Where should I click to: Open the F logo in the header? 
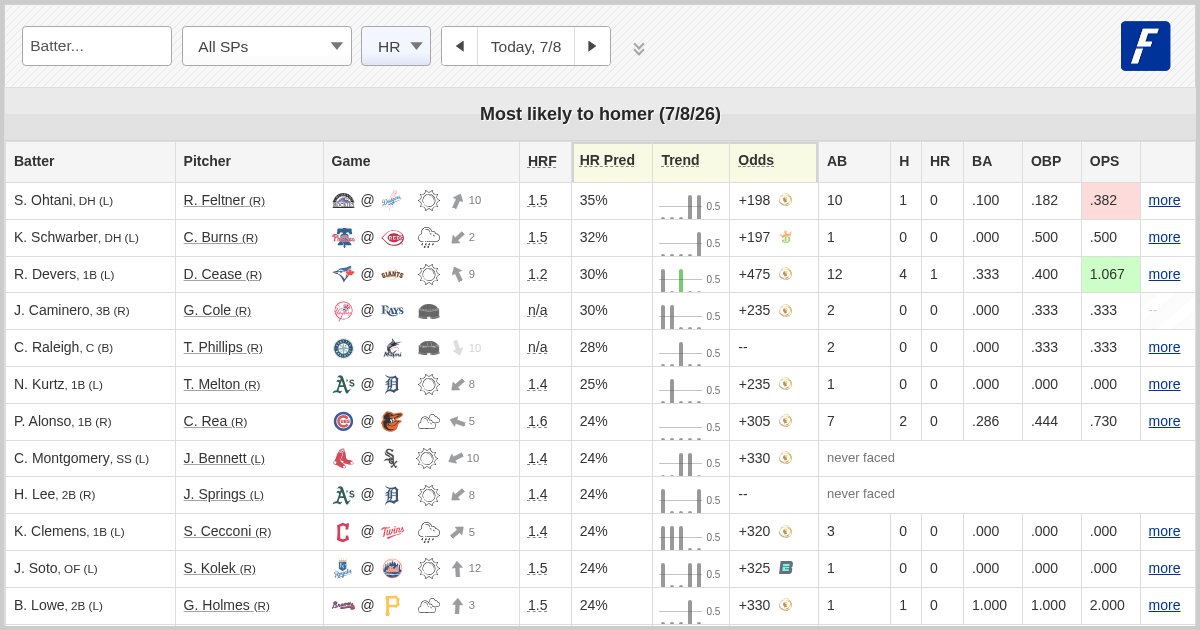point(1145,46)
